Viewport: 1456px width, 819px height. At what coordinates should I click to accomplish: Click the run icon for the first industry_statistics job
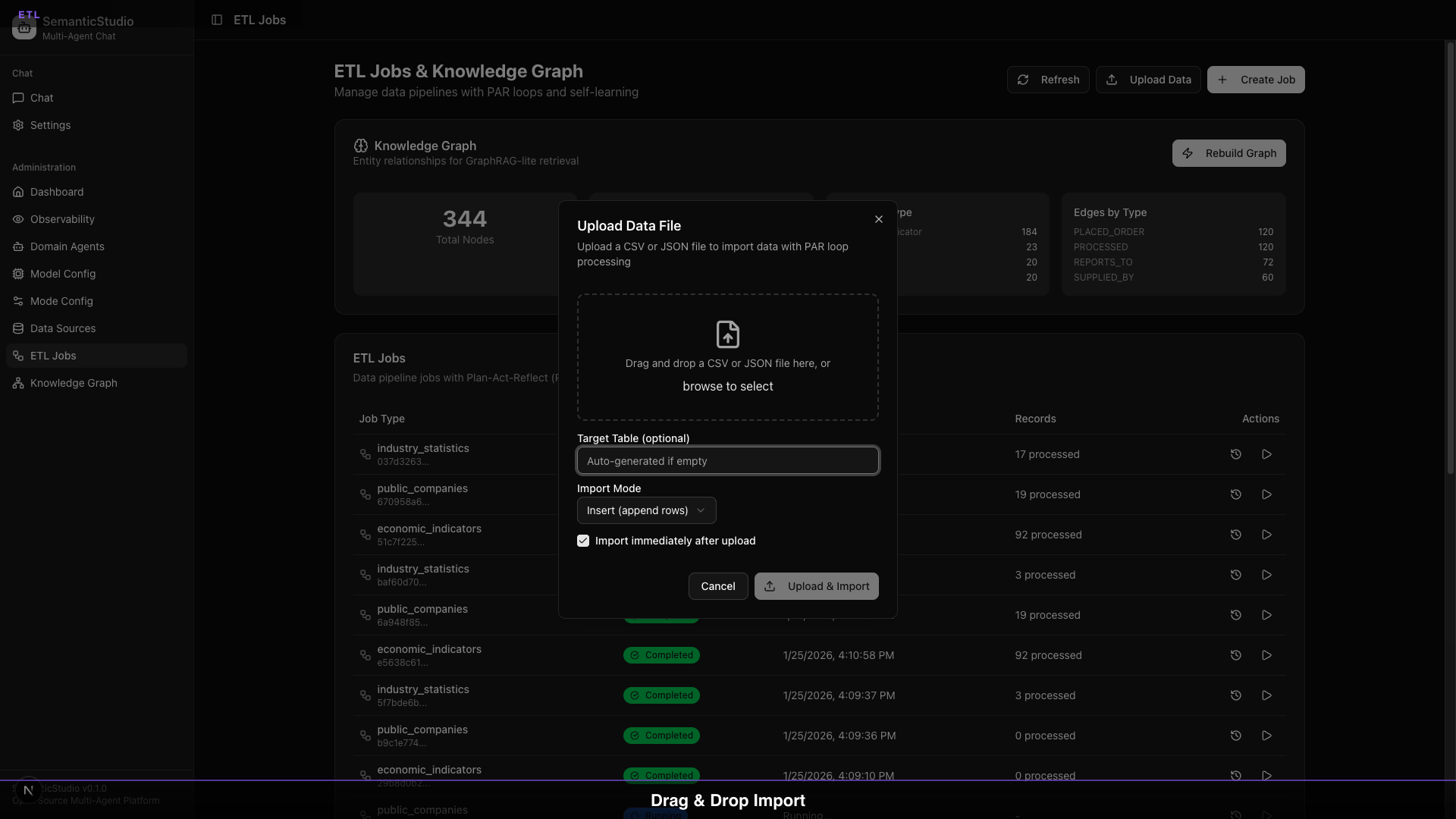(1266, 454)
